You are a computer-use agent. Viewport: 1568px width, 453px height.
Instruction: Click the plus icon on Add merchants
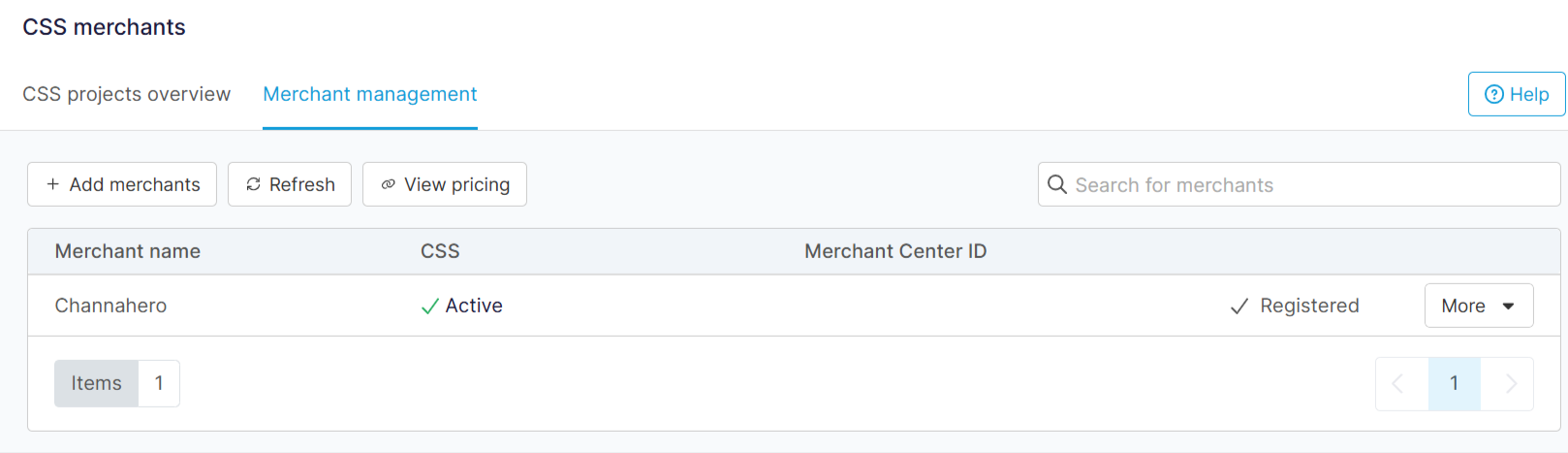click(53, 184)
